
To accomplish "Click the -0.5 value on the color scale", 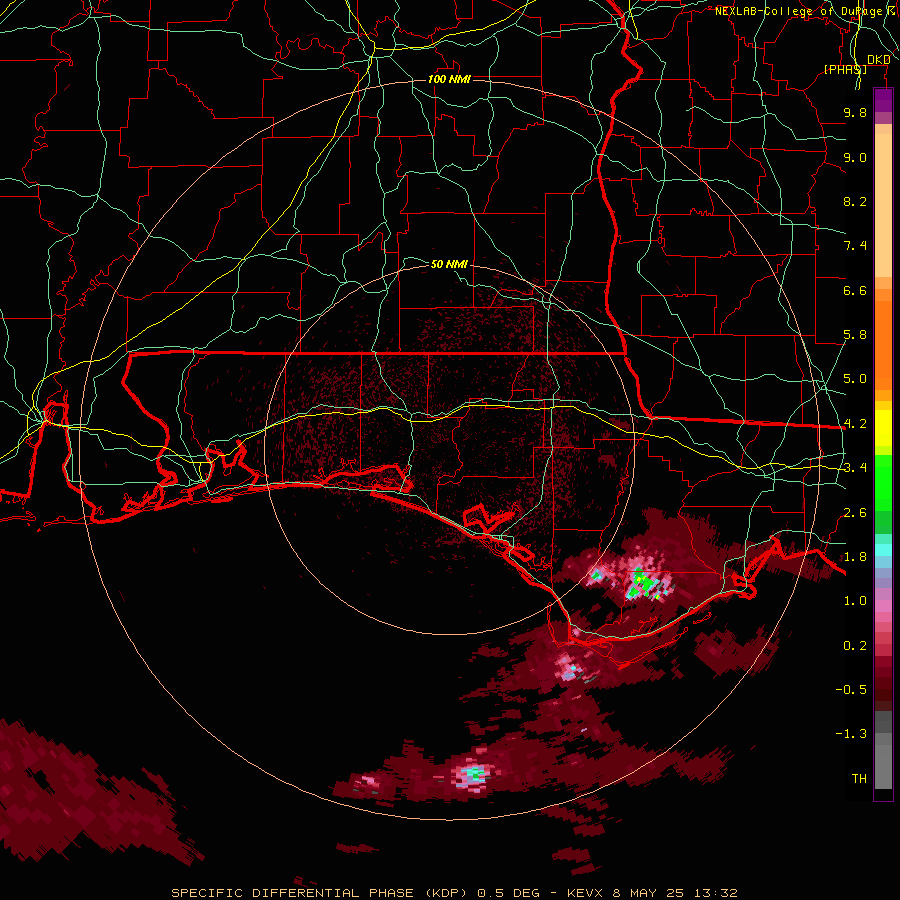I will click(851, 690).
